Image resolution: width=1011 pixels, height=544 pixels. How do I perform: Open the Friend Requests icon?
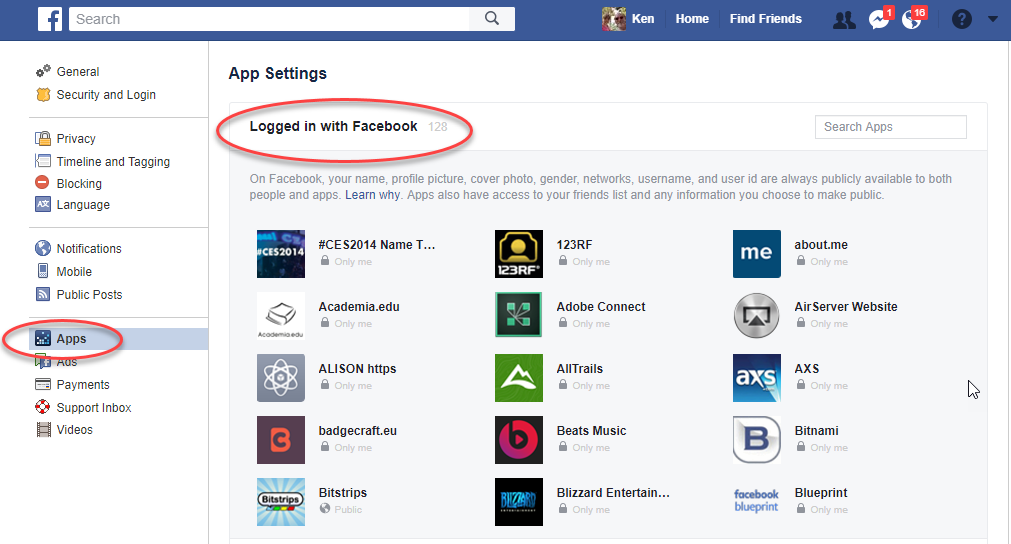point(844,20)
